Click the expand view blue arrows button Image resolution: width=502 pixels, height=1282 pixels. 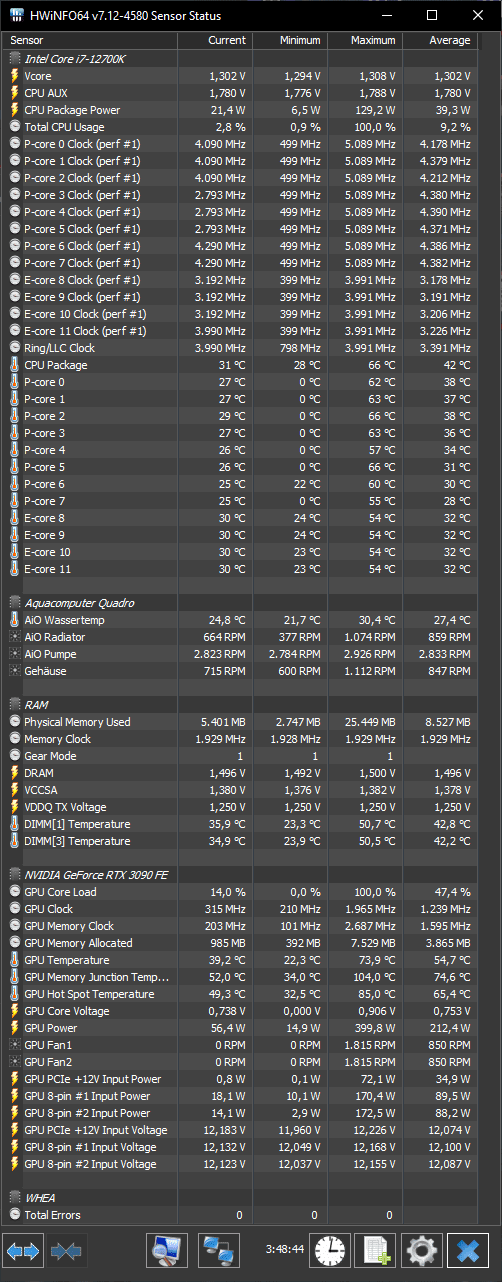(x=22, y=1250)
